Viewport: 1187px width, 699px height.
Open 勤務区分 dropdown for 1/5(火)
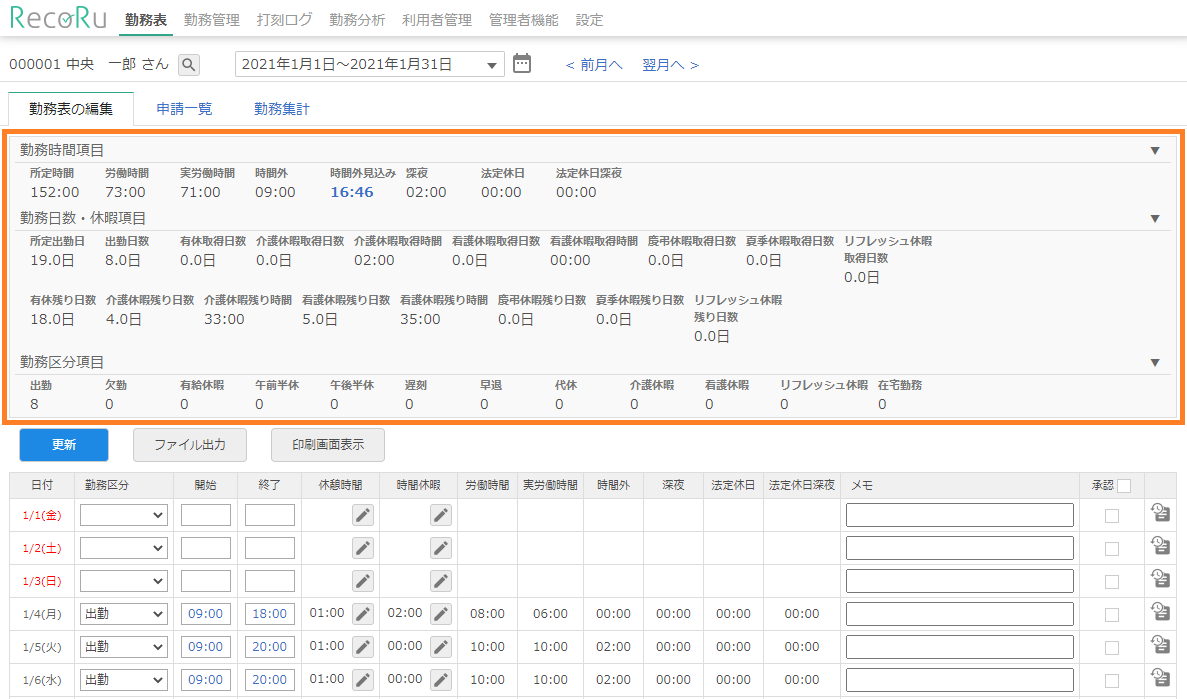click(123, 648)
